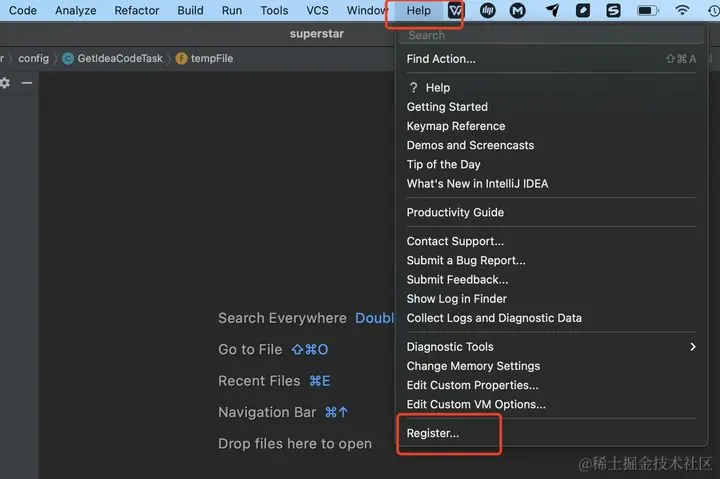The width and height of the screenshot is (720, 479).
Task: Open the Code menu
Action: click(22, 10)
